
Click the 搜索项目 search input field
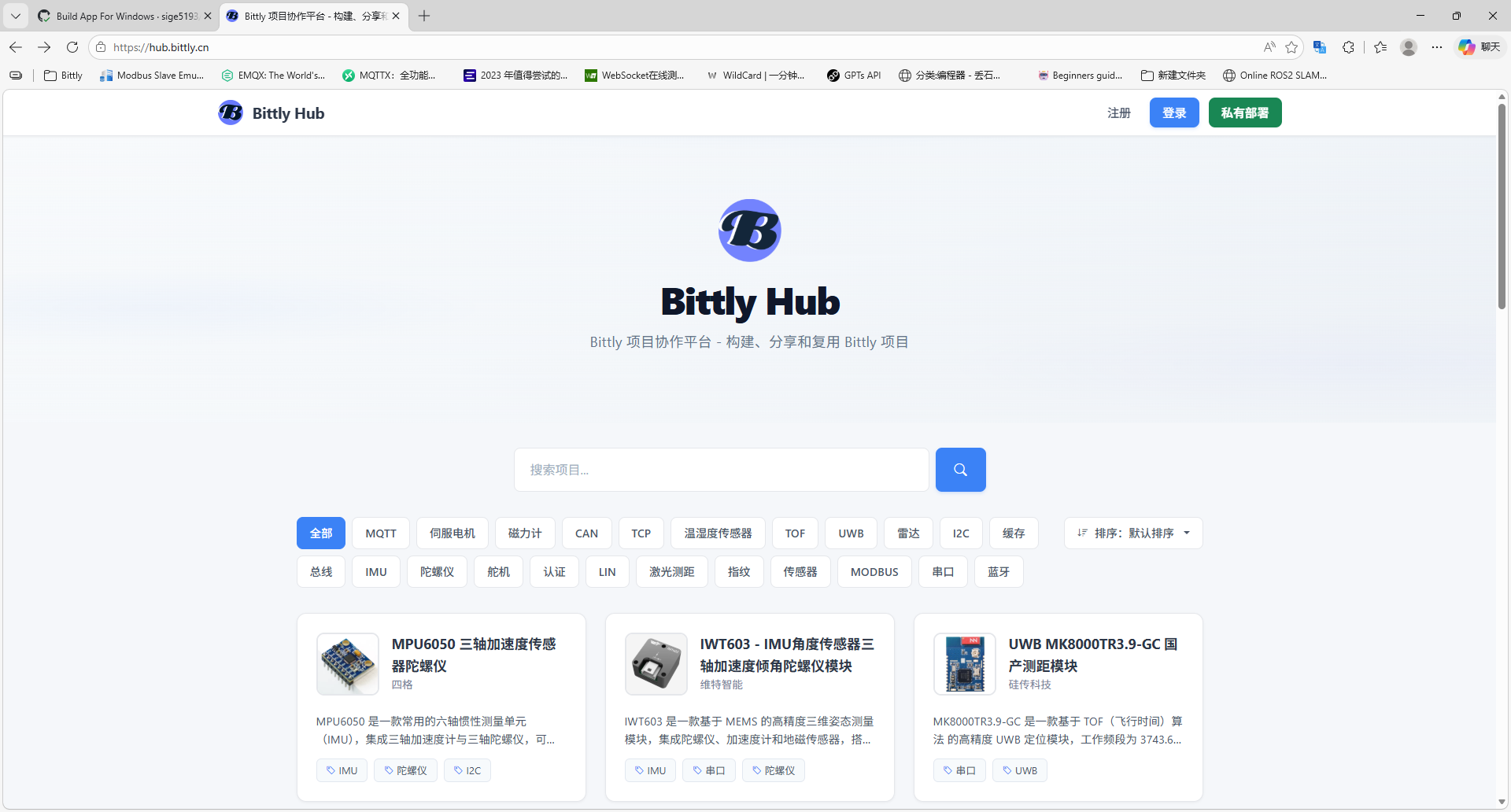click(x=721, y=470)
